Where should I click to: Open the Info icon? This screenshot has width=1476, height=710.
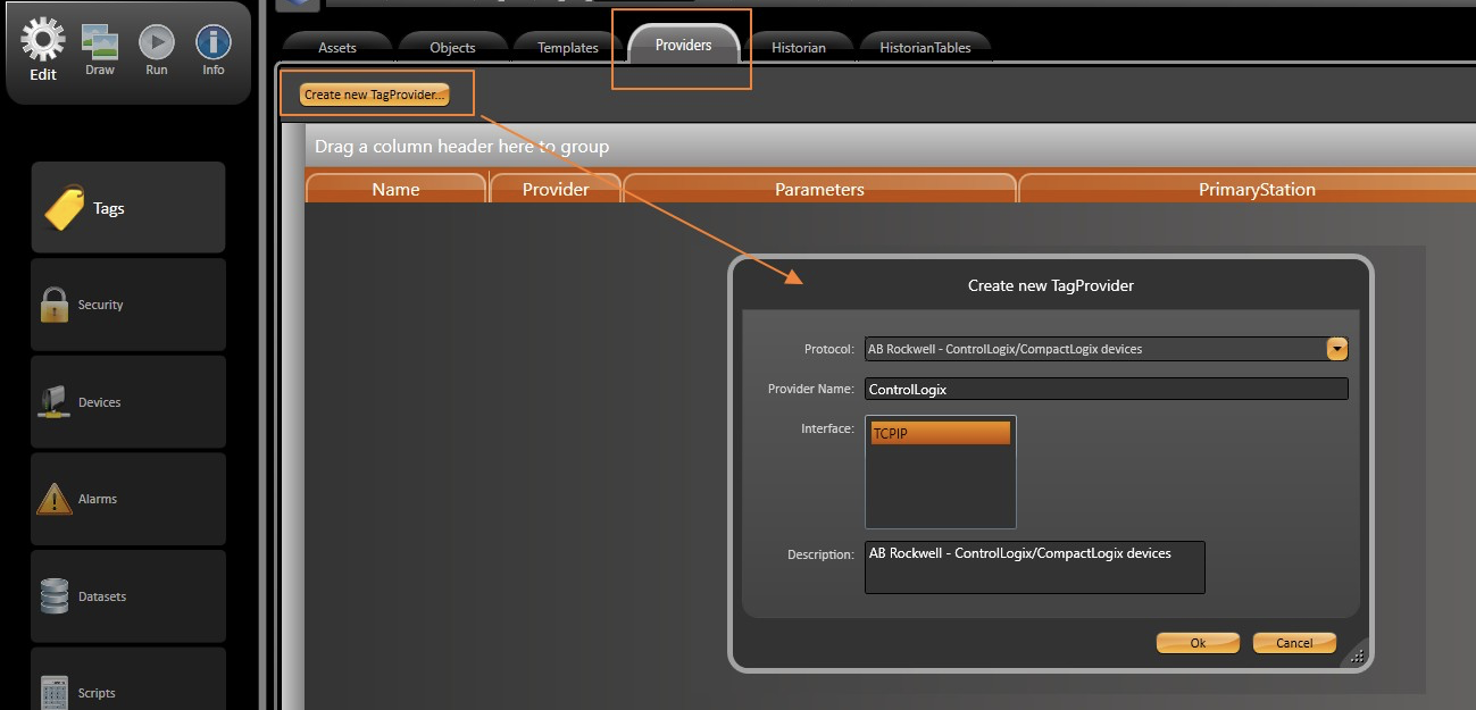tap(213, 43)
